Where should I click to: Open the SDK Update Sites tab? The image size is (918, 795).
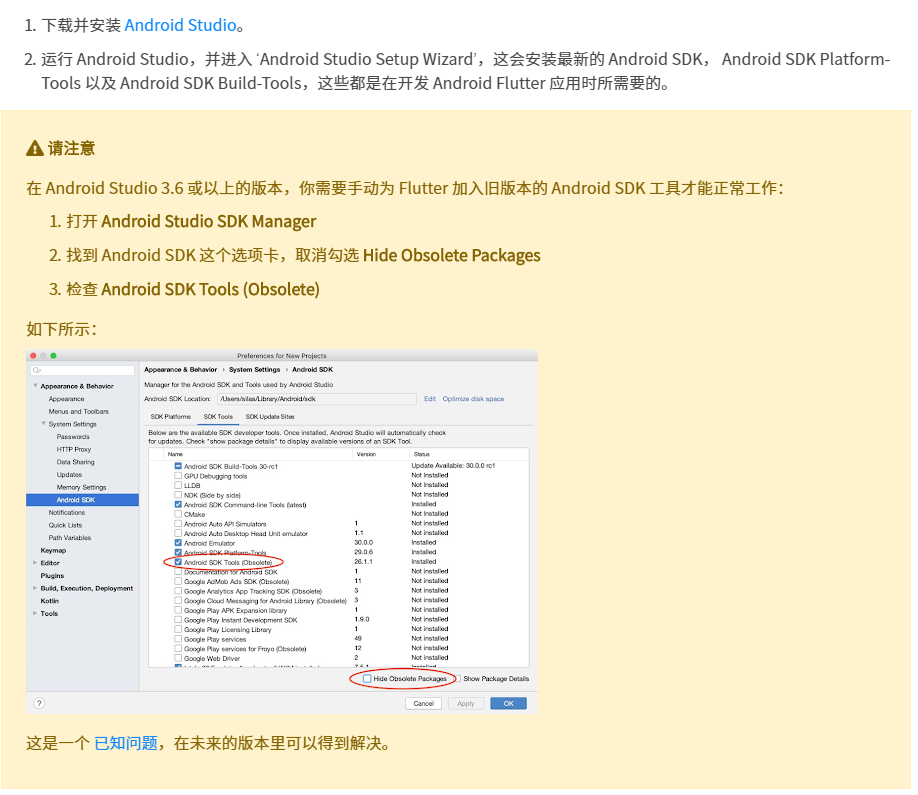coord(270,417)
